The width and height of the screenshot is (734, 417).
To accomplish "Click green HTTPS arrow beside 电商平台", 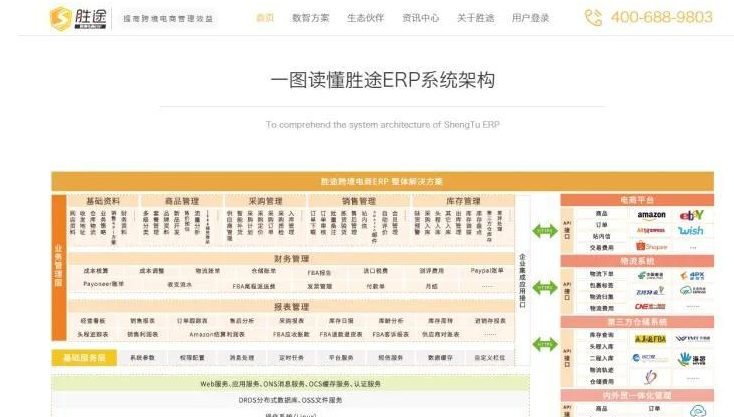I will (545, 230).
